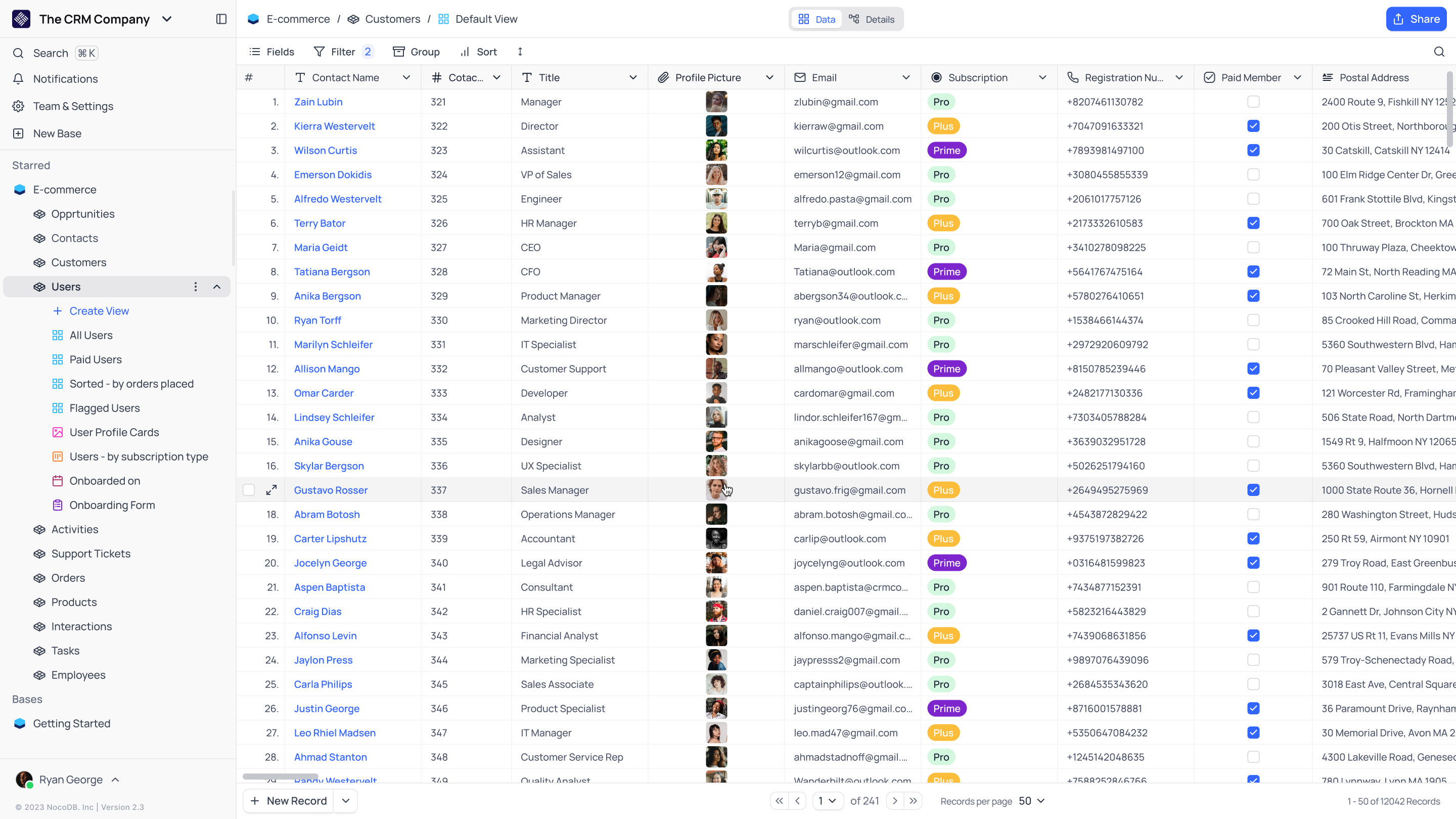Click the hide sidebar panel icon
The image size is (1456, 819).
(221, 19)
